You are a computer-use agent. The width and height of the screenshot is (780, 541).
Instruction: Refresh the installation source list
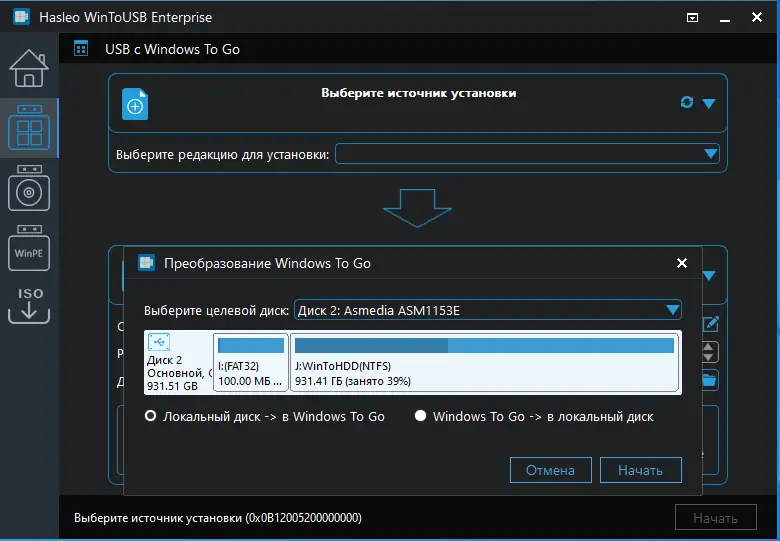pyautogui.click(x=686, y=102)
